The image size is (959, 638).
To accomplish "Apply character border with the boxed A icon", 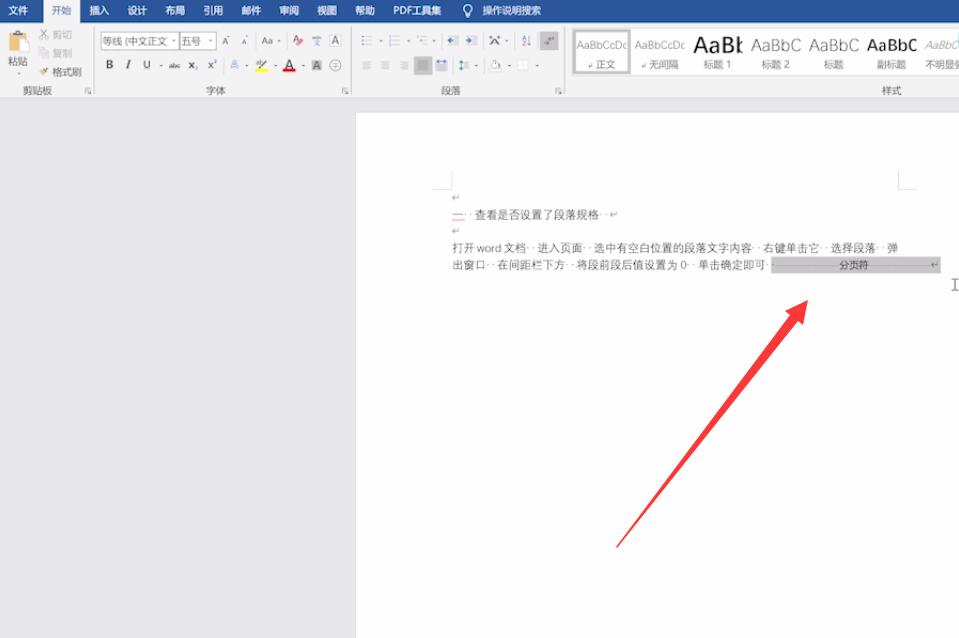I will [x=335, y=41].
